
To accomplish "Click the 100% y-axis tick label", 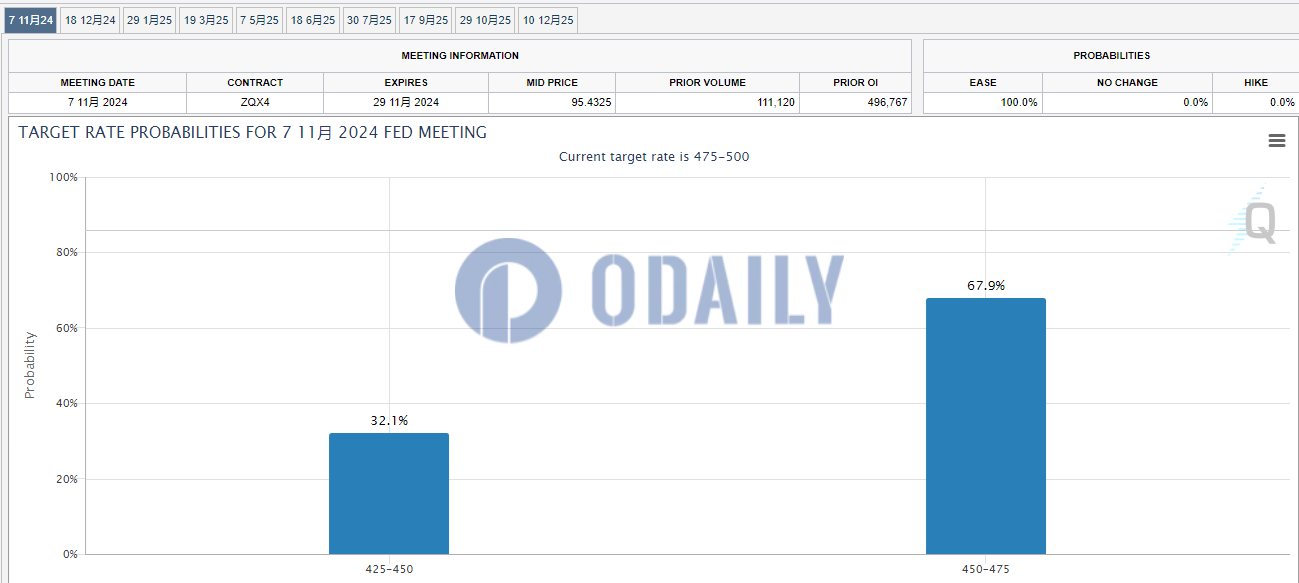I will pos(63,177).
